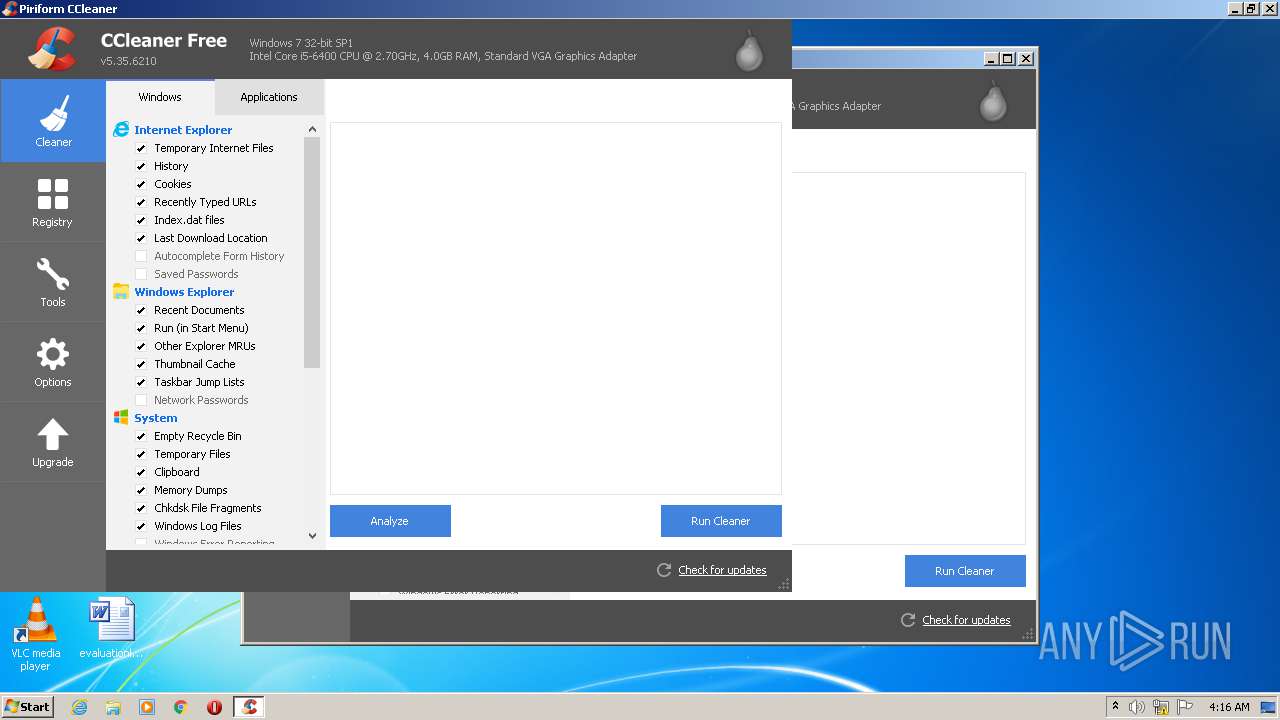Open the Registry section
Viewport: 1280px width, 720px height.
pos(53,202)
